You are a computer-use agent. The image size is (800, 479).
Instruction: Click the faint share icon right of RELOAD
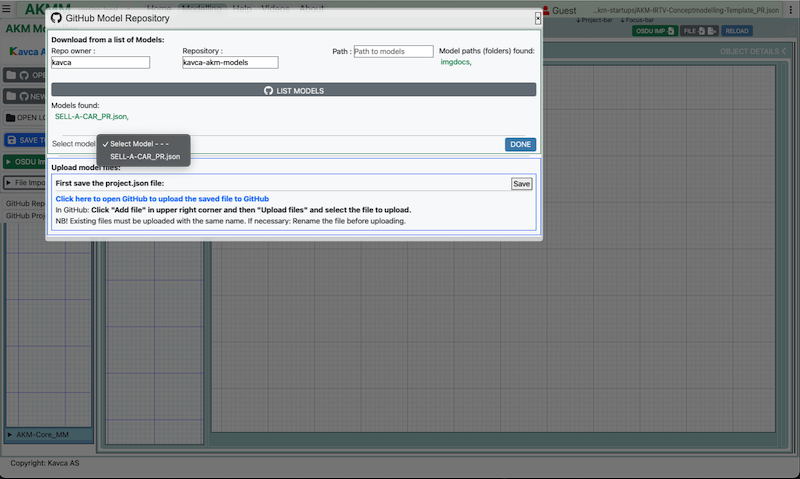[x=792, y=31]
